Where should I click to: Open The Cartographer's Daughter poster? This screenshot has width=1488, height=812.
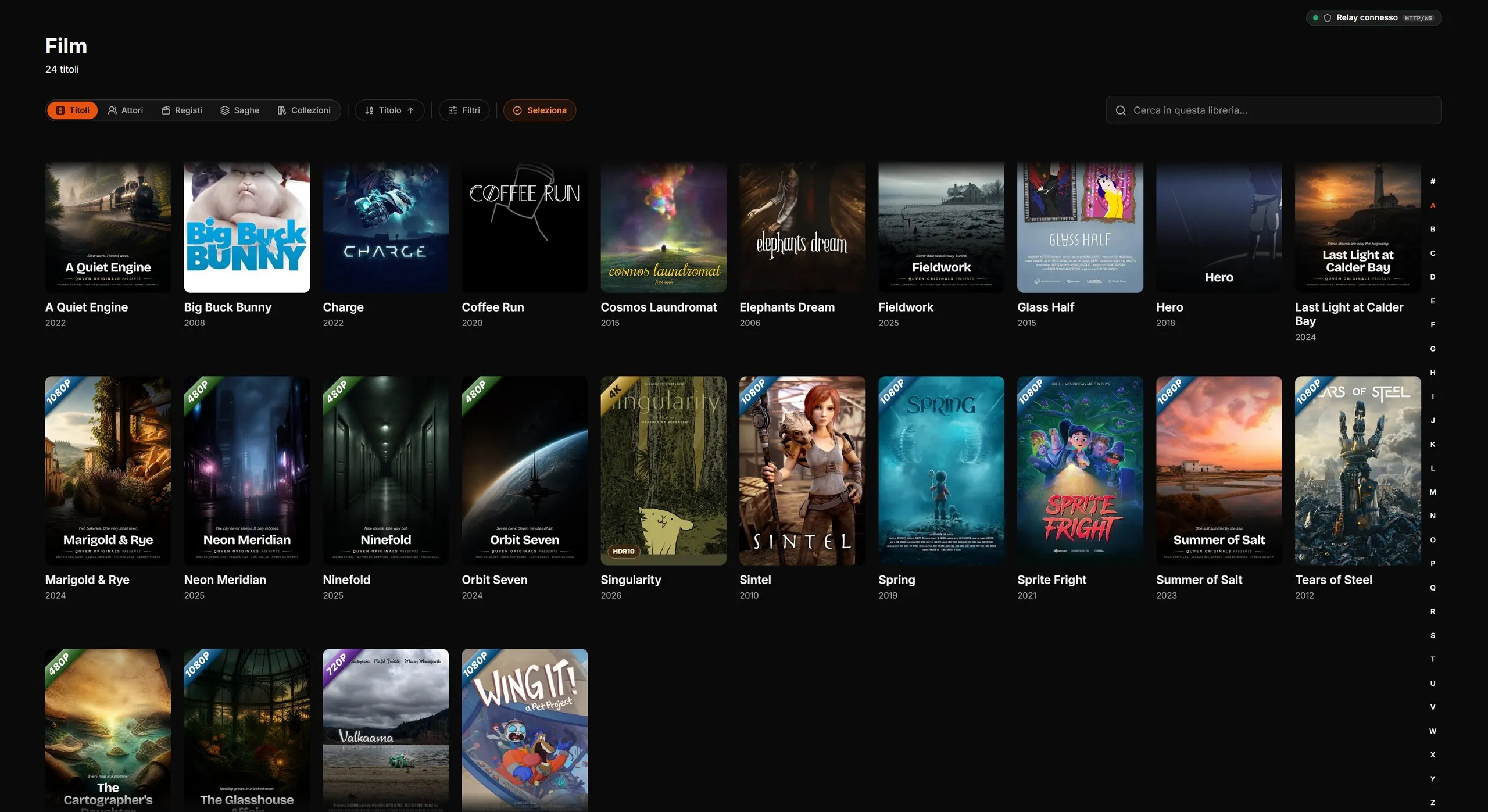(x=108, y=730)
